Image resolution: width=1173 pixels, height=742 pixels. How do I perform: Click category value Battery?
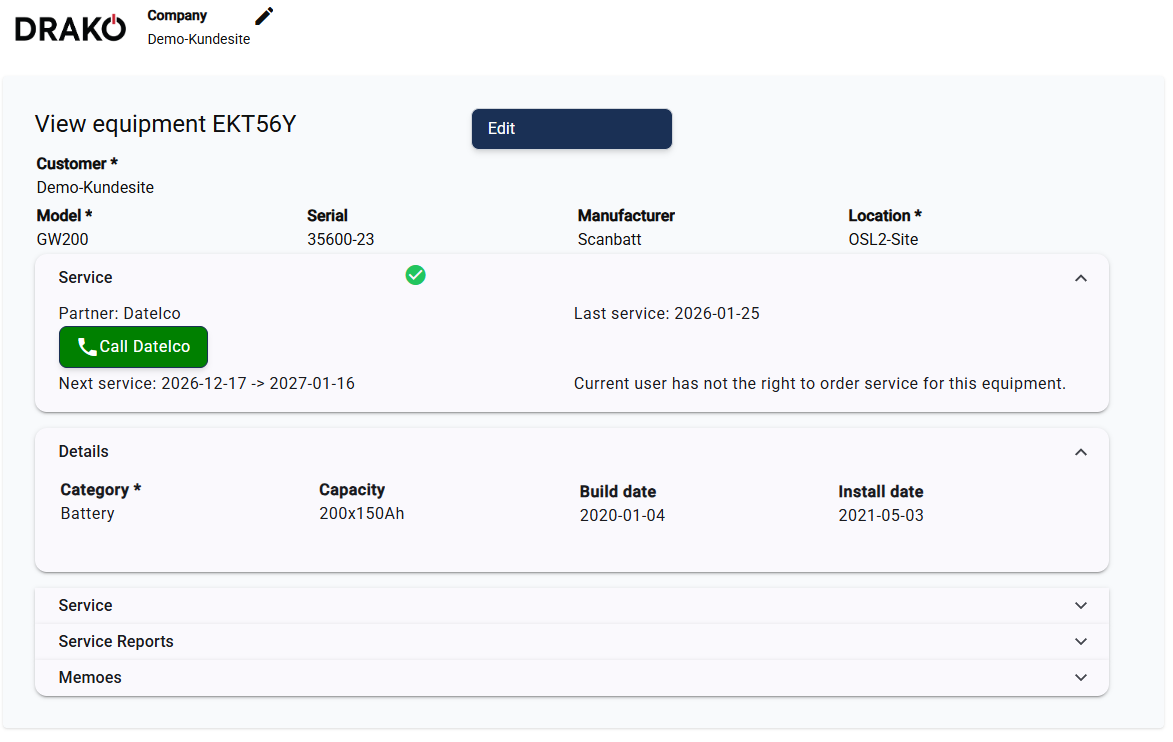88,514
